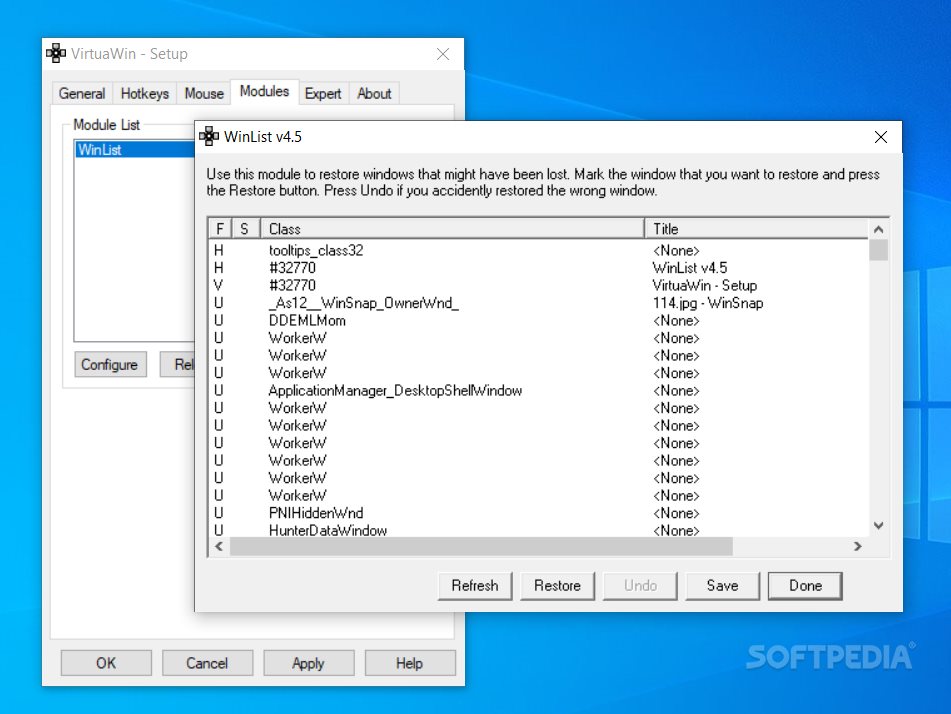Click Done to close WinList
Viewport: 951px width, 714px height.
(x=805, y=586)
